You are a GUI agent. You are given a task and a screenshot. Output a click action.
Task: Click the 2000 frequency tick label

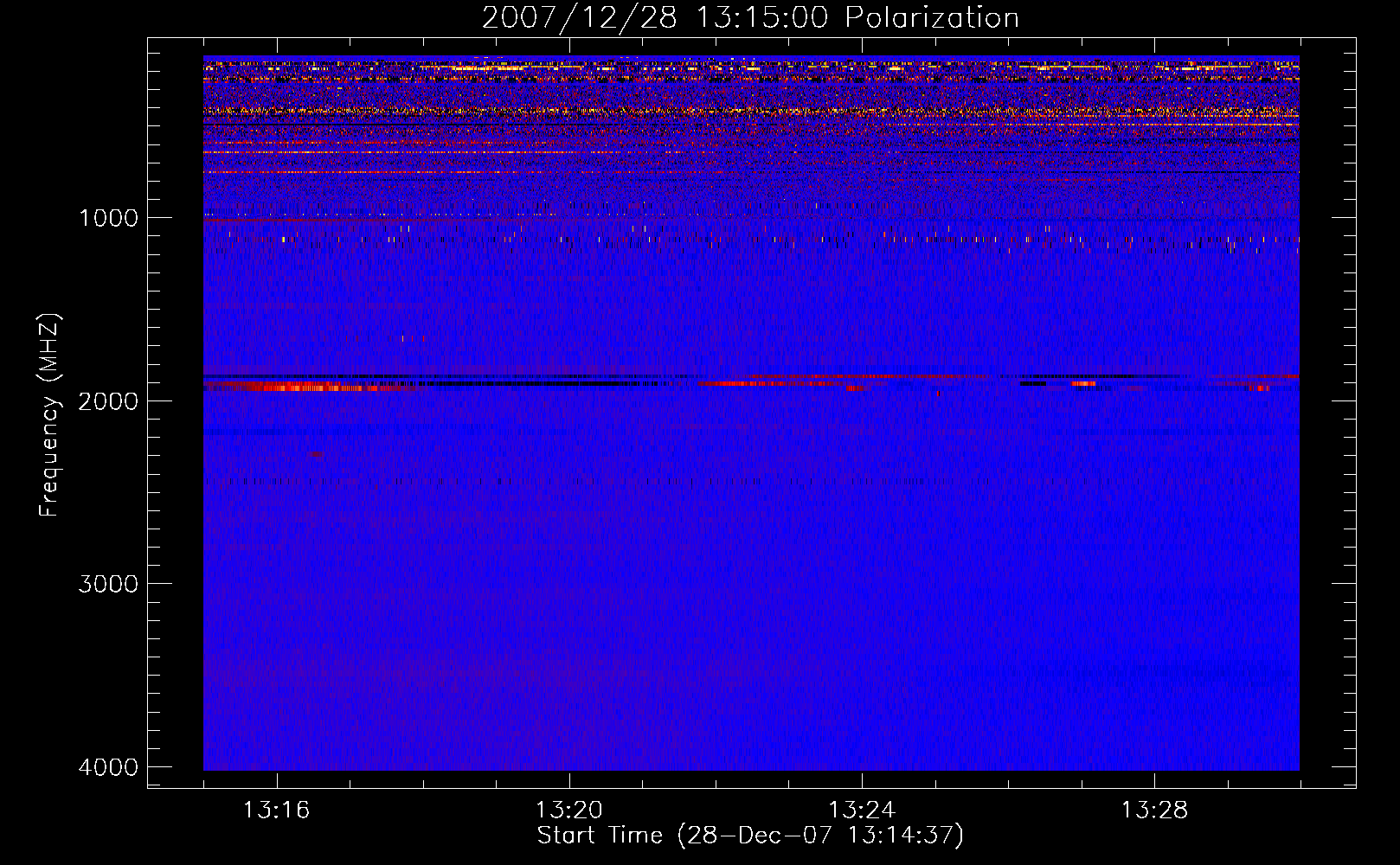[x=108, y=400]
